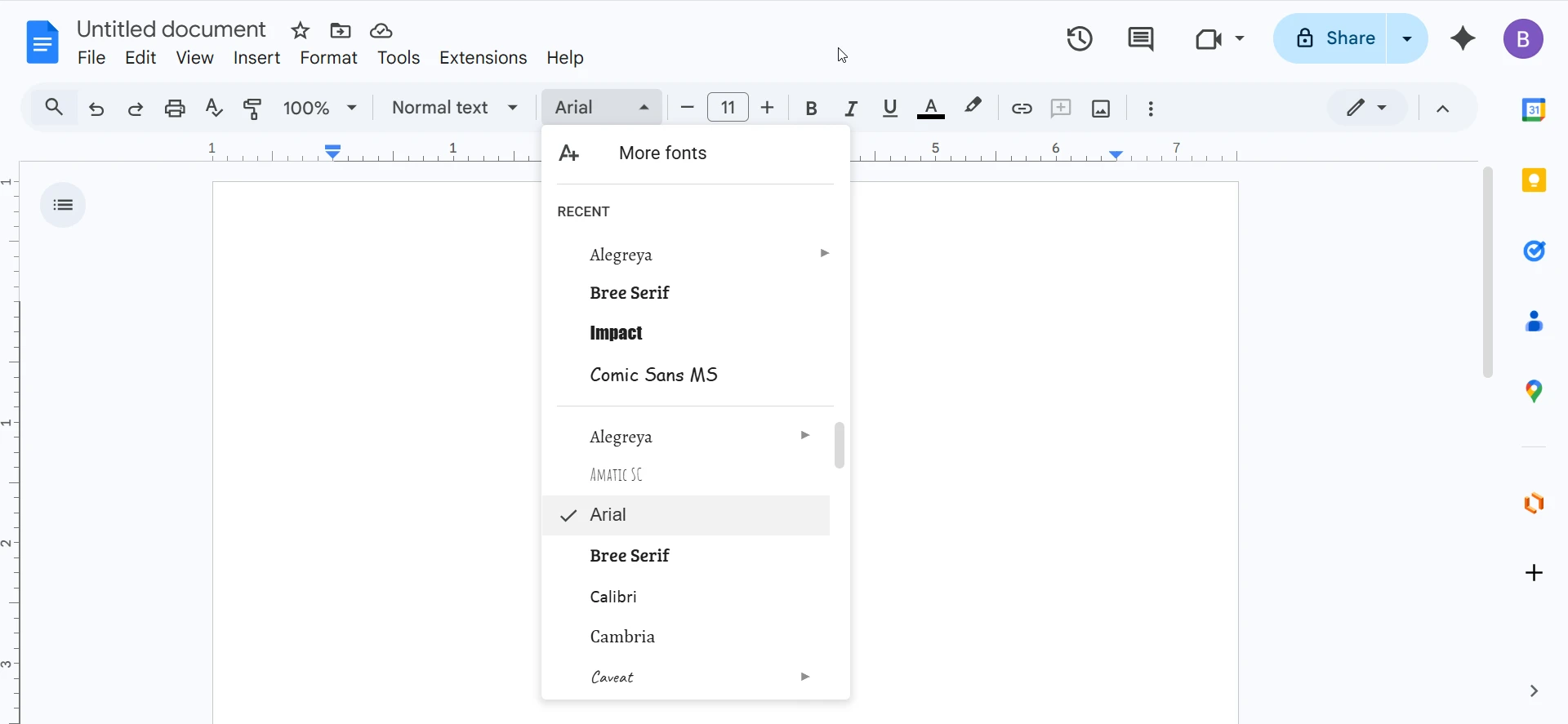Click the Paint format roller icon
Image resolution: width=1568 pixels, height=724 pixels.
253,108
